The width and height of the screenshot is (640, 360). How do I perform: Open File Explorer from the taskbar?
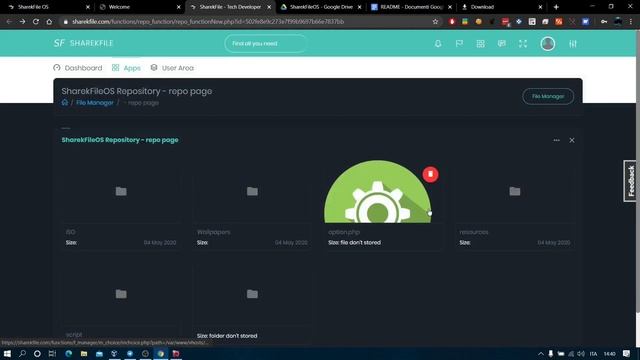(84, 353)
